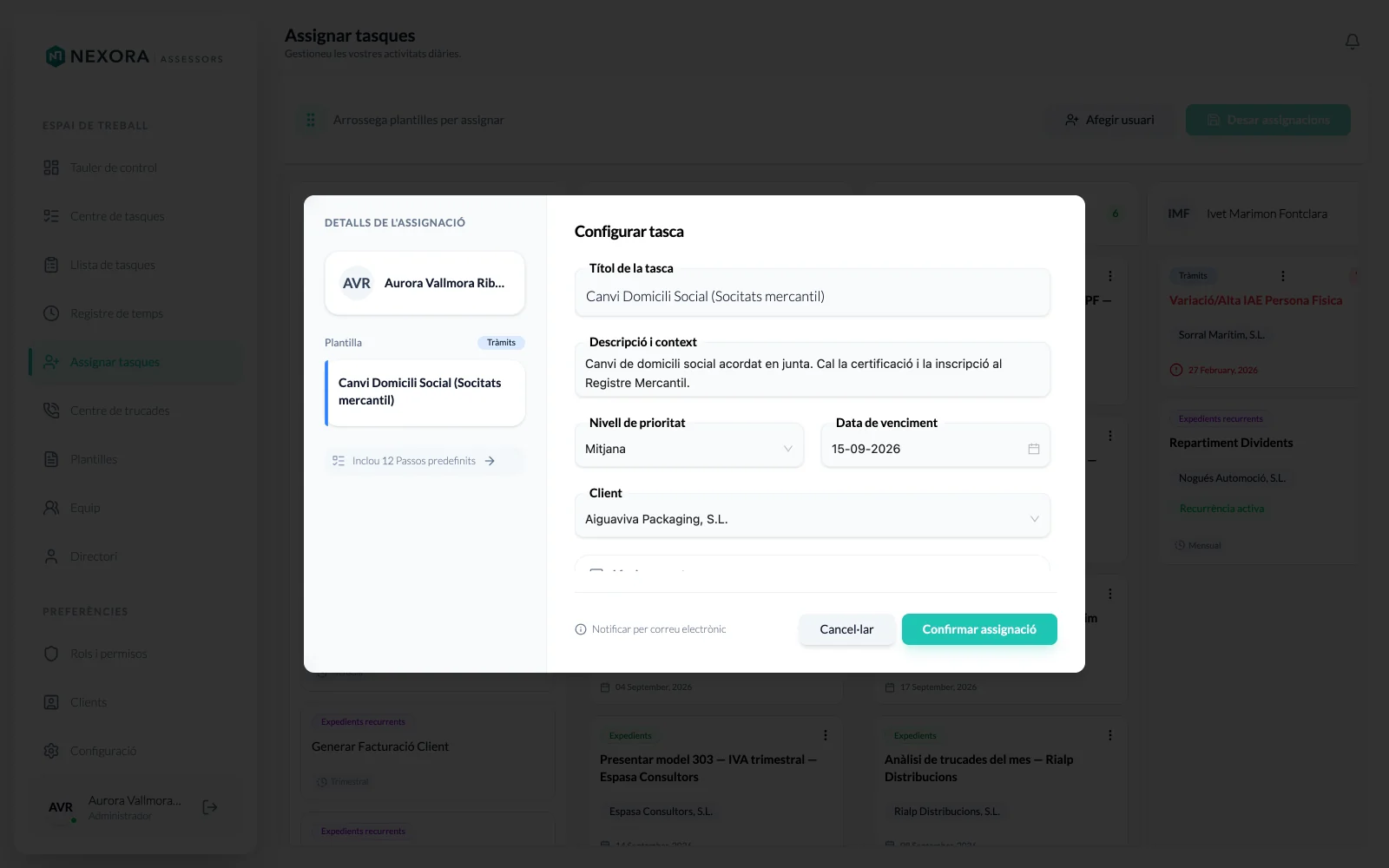
Task: Click the arrow next to 12 Passos predefinits
Action: [490, 461]
